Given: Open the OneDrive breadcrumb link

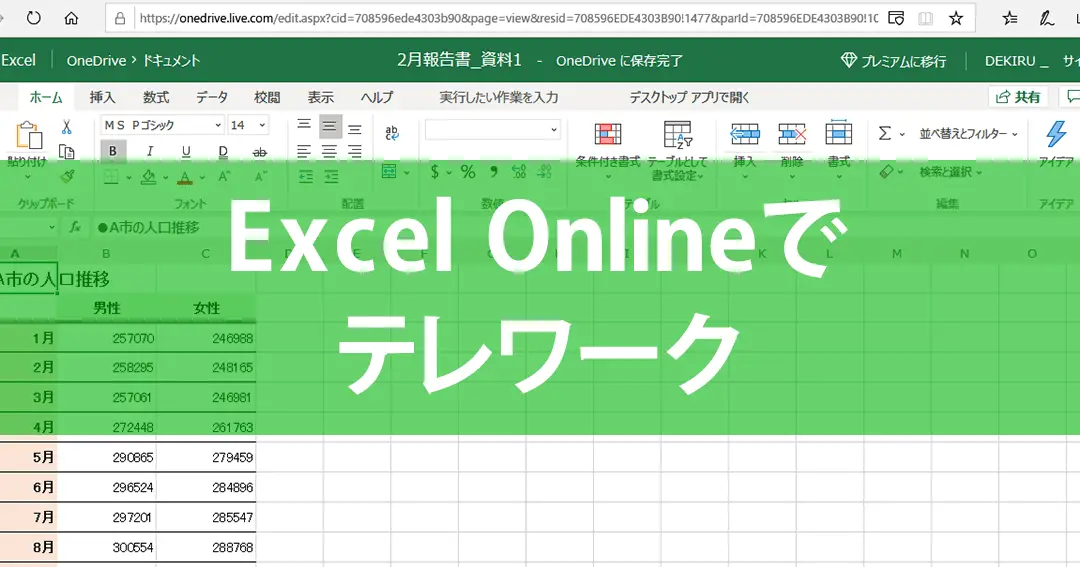Looking at the screenshot, I should coord(96,61).
